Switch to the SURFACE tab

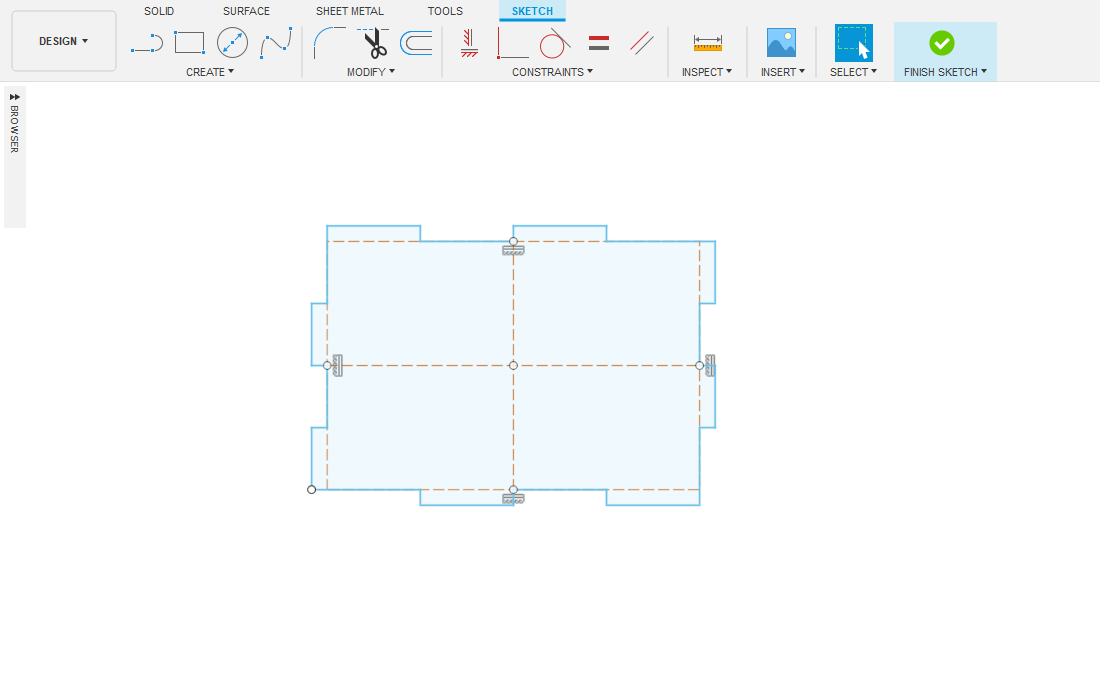(246, 11)
